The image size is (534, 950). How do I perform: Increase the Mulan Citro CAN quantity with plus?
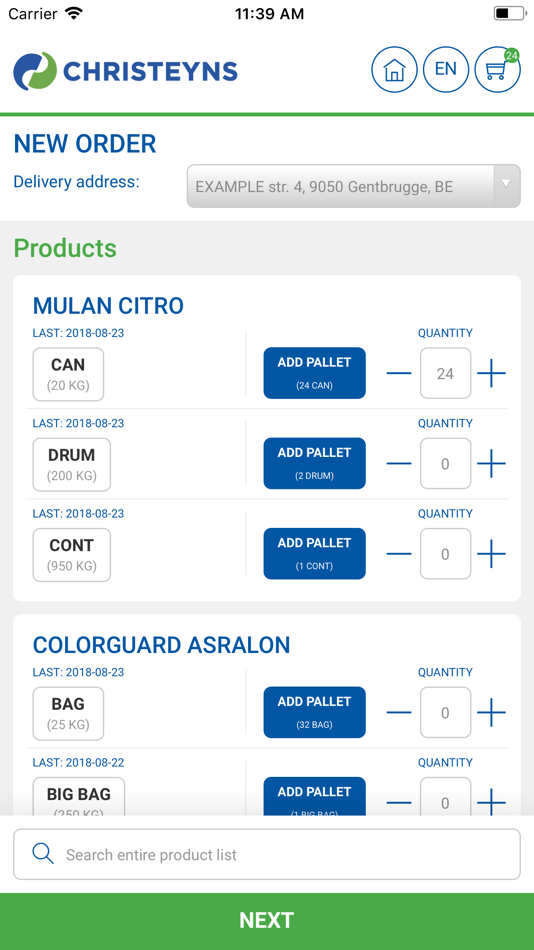click(x=491, y=373)
